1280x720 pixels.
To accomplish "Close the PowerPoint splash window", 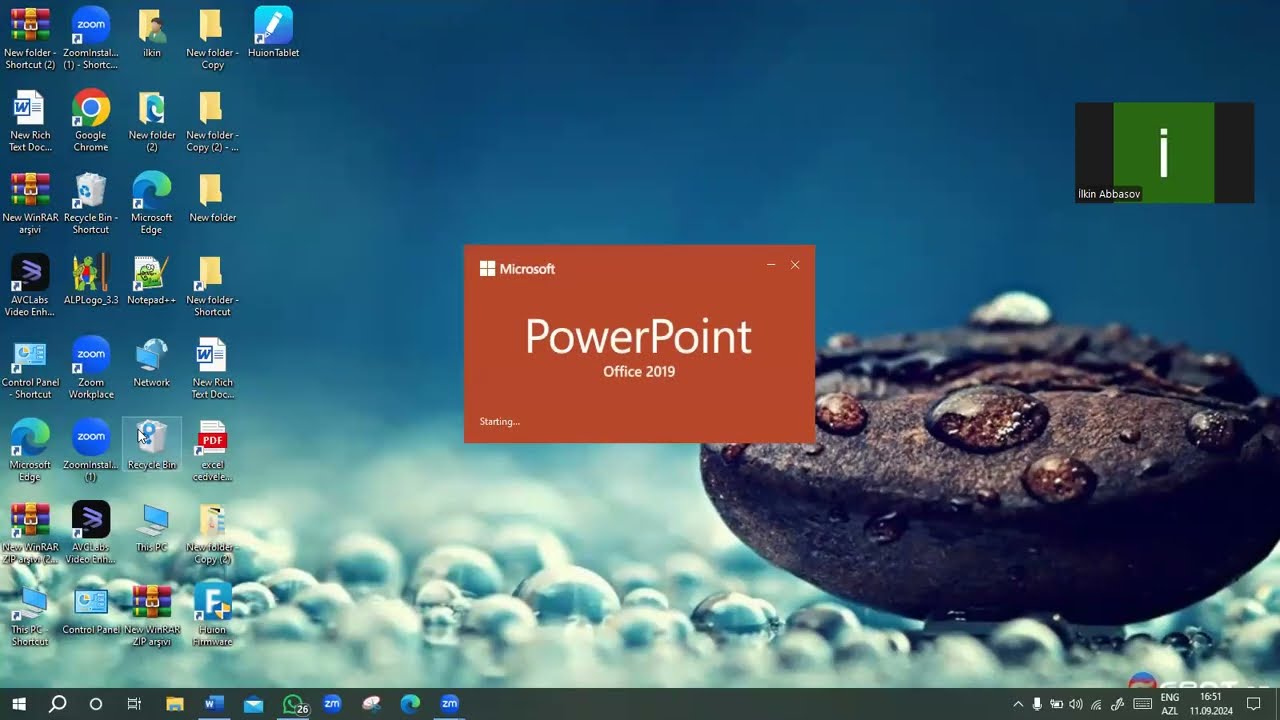I will (795, 265).
